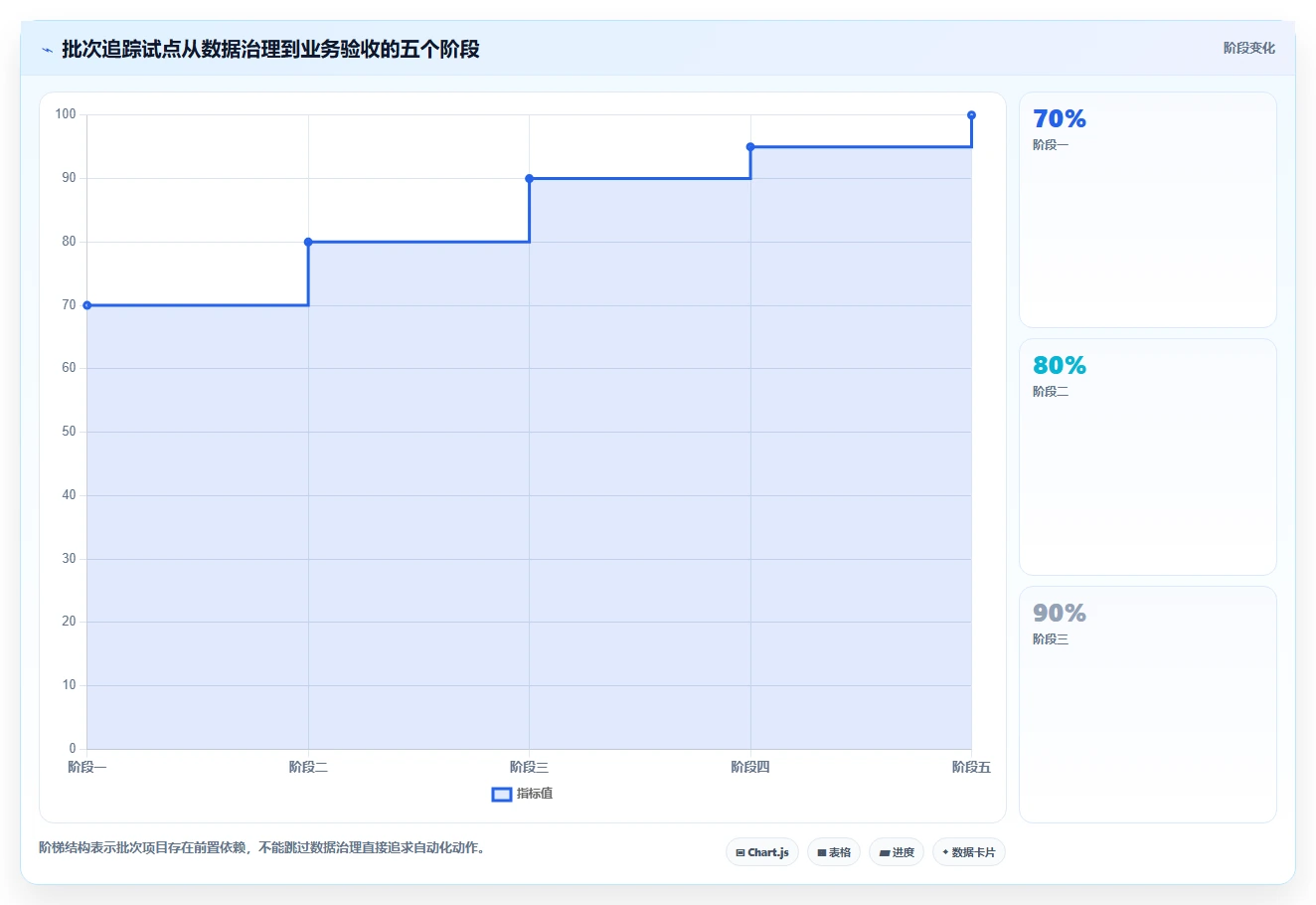The width and height of the screenshot is (1316, 905).
Task: Click the 阶段二 data point at 80
Action: click(x=308, y=242)
